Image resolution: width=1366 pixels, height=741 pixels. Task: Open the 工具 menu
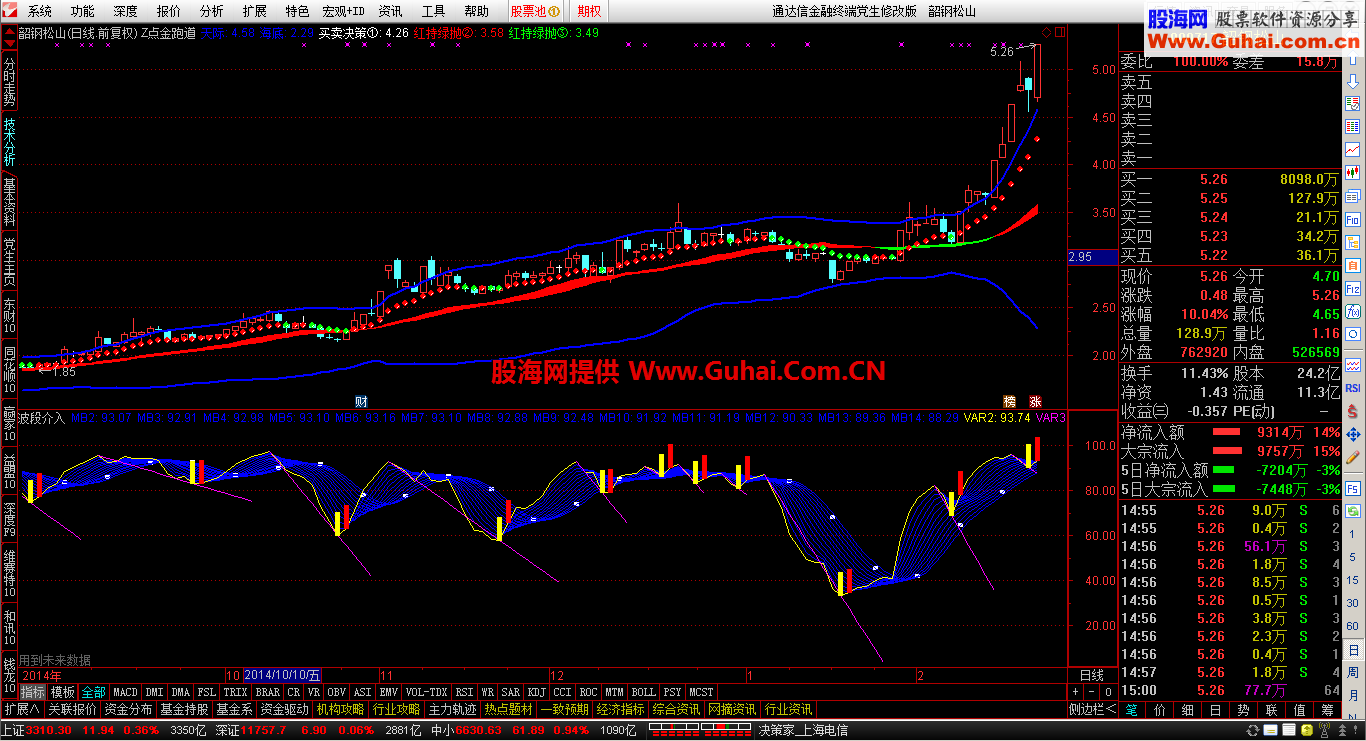pos(433,11)
